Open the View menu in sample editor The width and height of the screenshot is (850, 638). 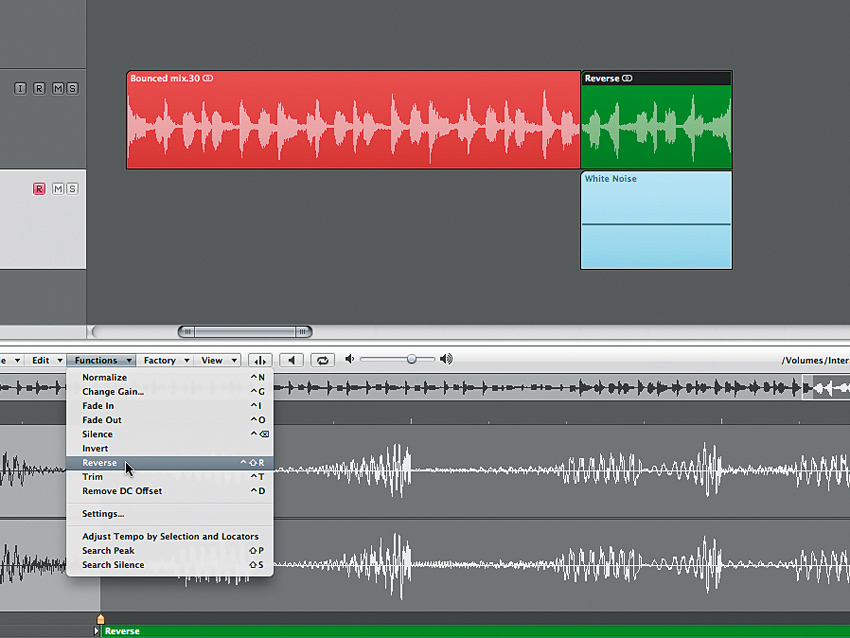[218, 360]
